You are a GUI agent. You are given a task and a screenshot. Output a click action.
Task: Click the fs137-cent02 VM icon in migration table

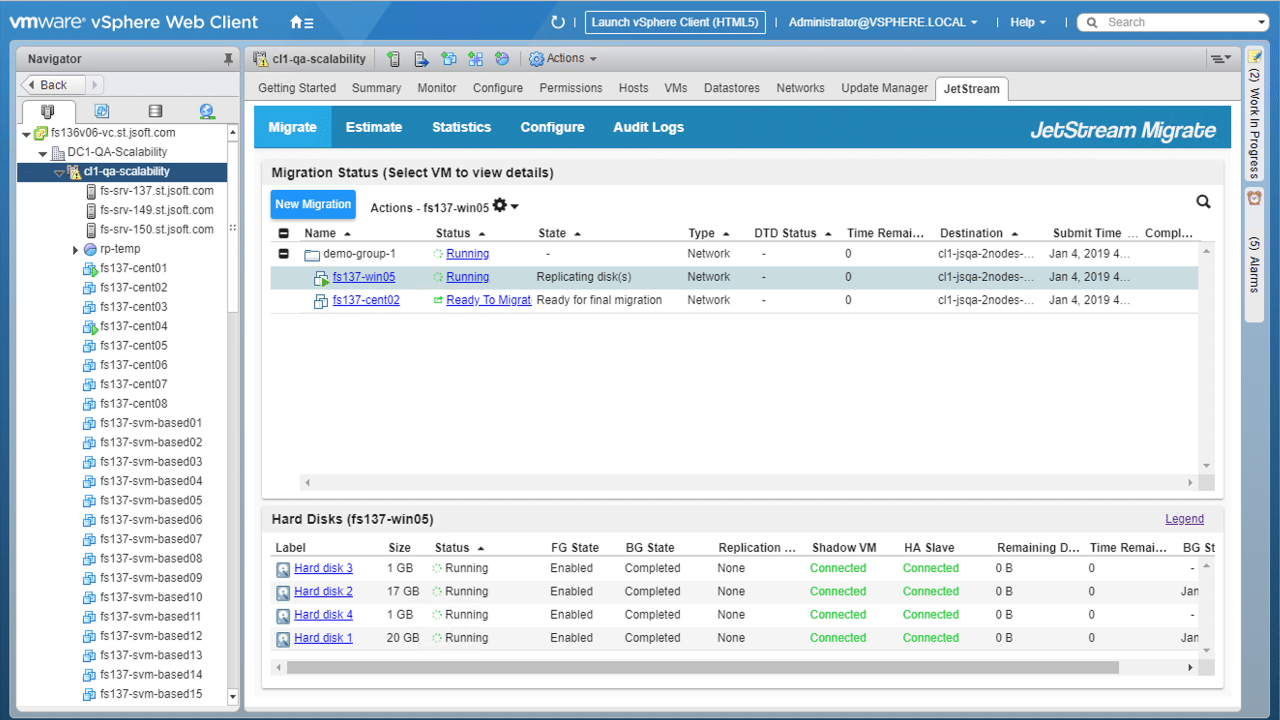pos(321,301)
